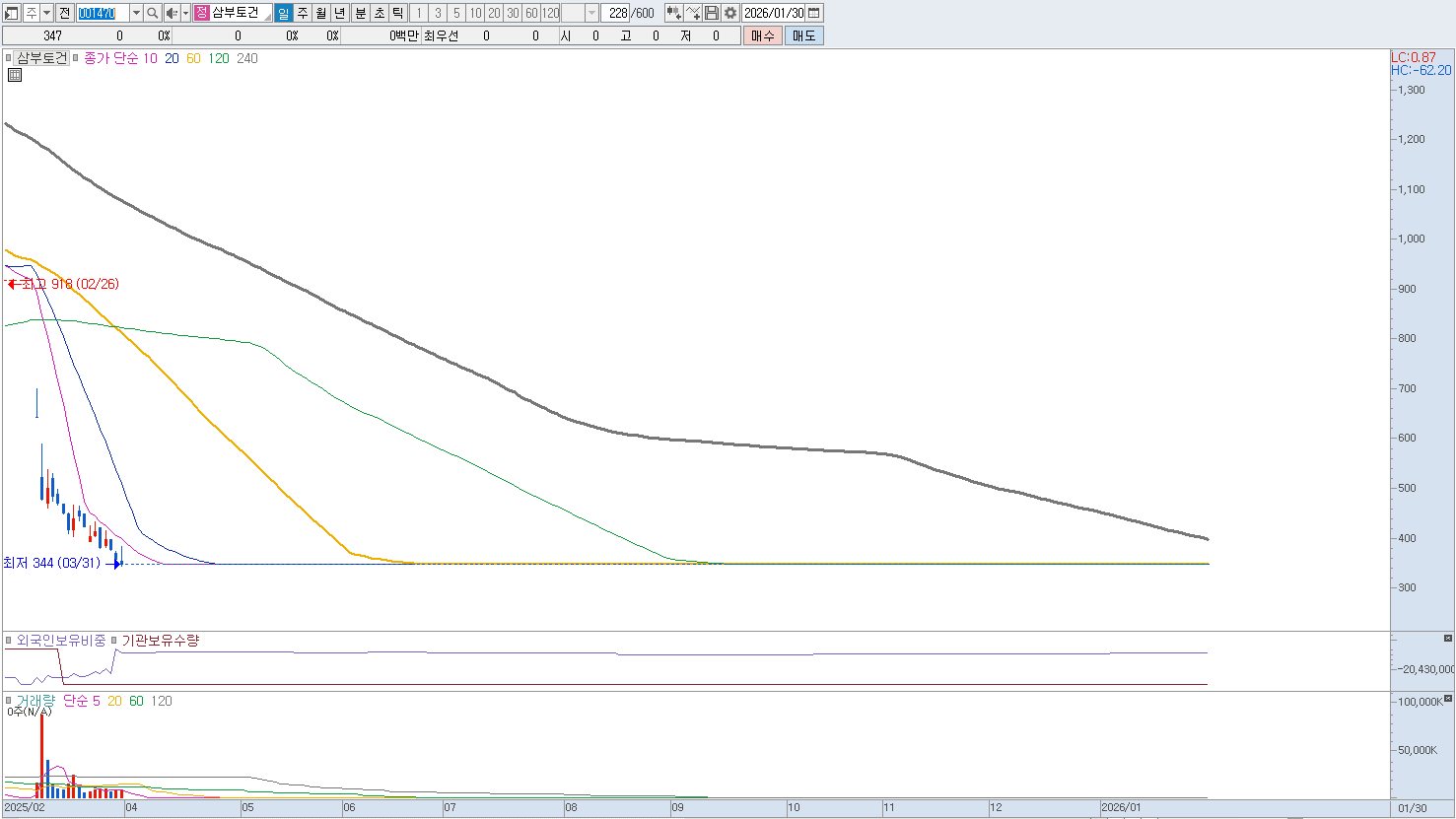Open the calendar date picker icon
The width and height of the screenshot is (1456, 819).
tap(814, 13)
